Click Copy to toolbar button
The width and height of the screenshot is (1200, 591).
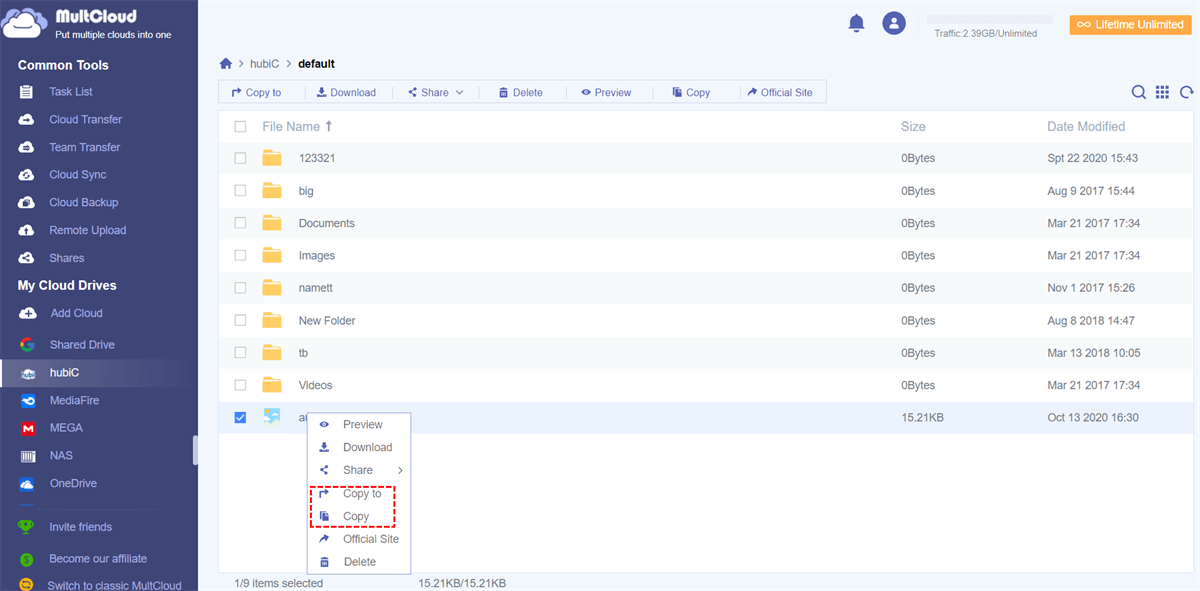256,92
